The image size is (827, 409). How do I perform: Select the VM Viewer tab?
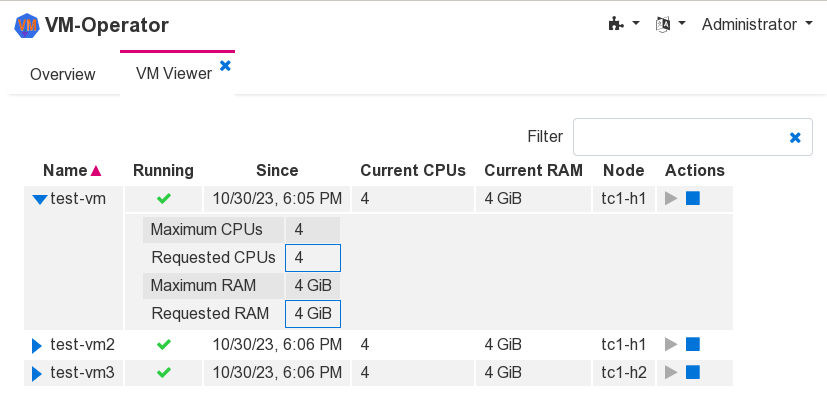pyautogui.click(x=173, y=74)
